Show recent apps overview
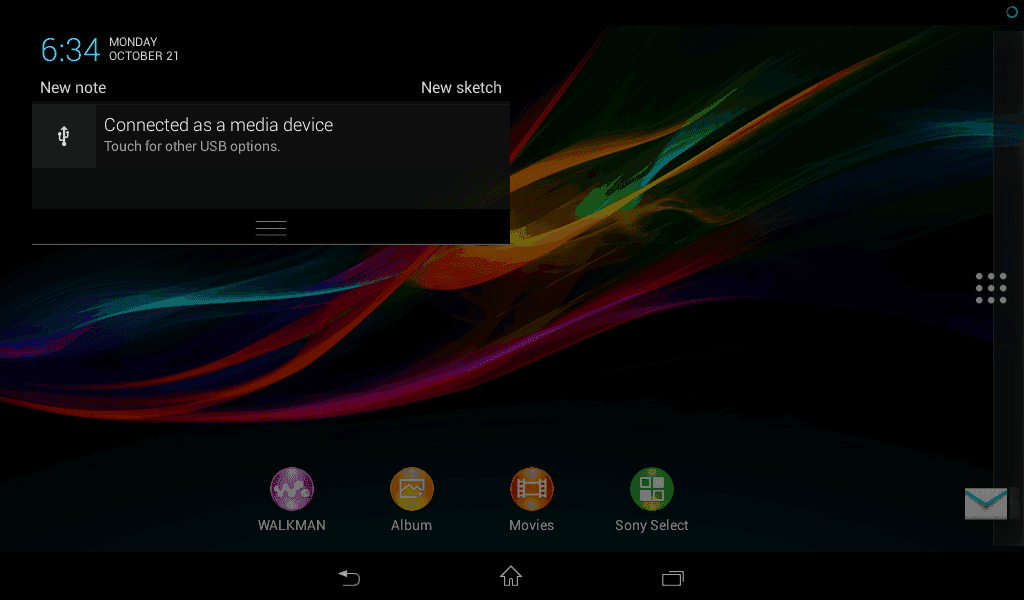The width and height of the screenshot is (1024, 600). [673, 578]
